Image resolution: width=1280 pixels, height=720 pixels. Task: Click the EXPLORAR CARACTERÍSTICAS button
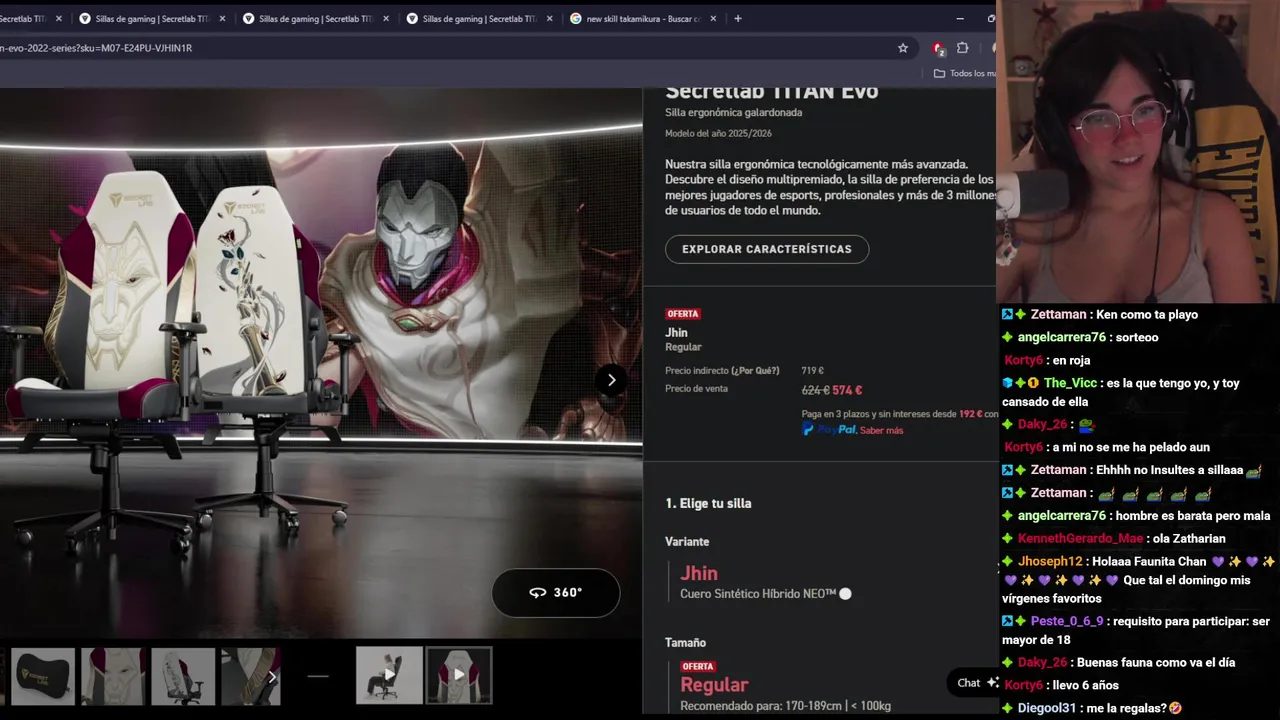pos(767,249)
